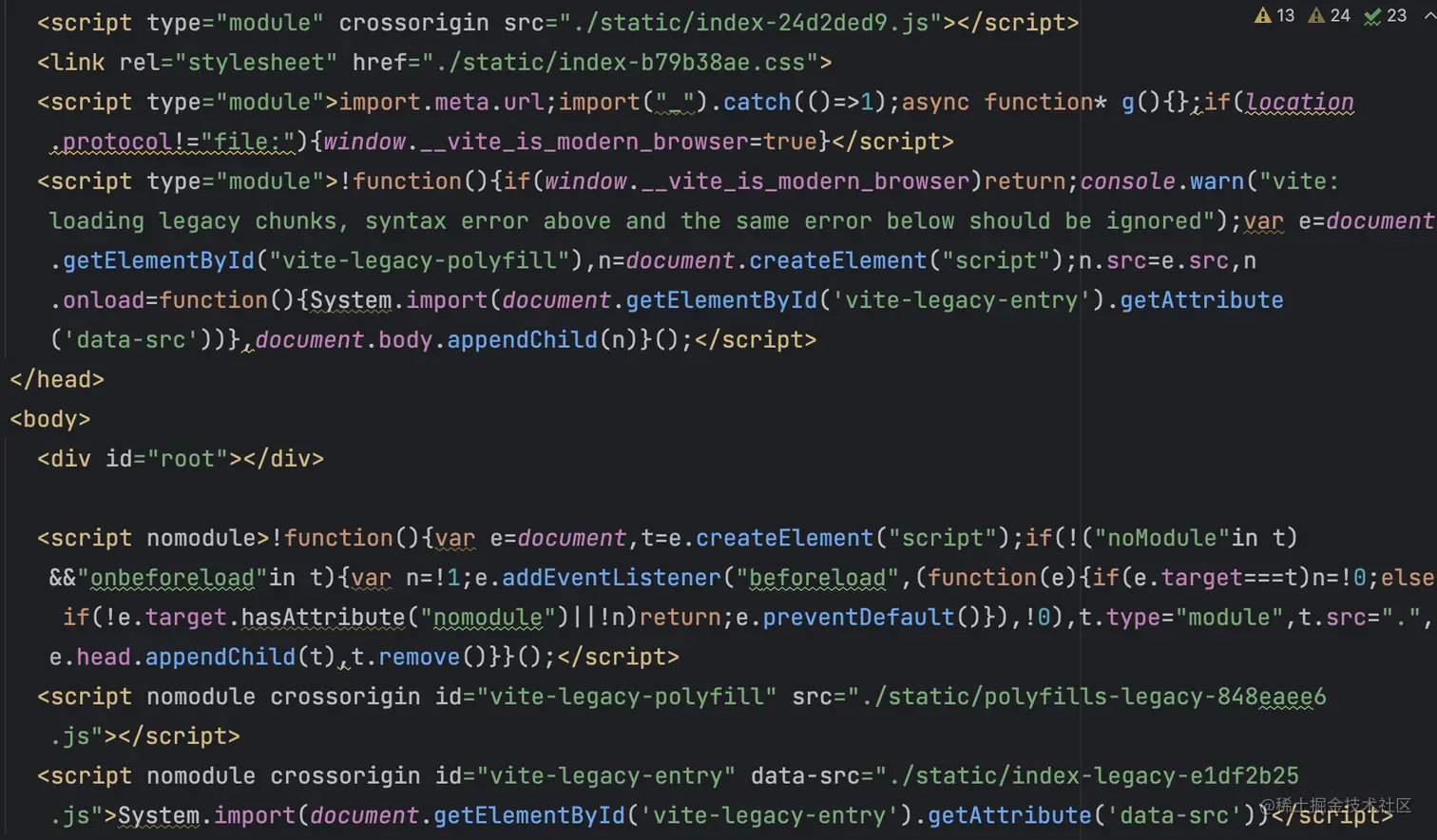This screenshot has height=840, width=1437.
Task: Click id="vite-legacy-entry" attribute
Action: point(584,776)
